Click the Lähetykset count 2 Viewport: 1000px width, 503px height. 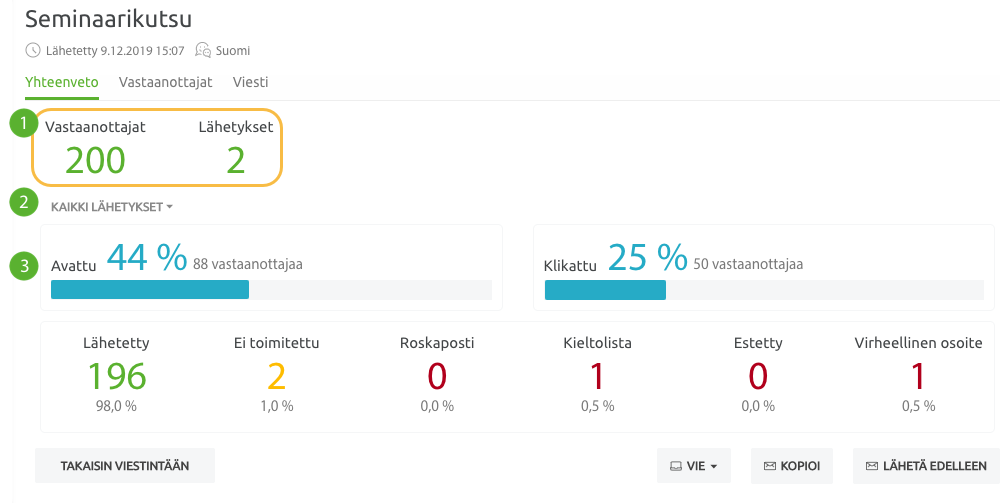(235, 160)
